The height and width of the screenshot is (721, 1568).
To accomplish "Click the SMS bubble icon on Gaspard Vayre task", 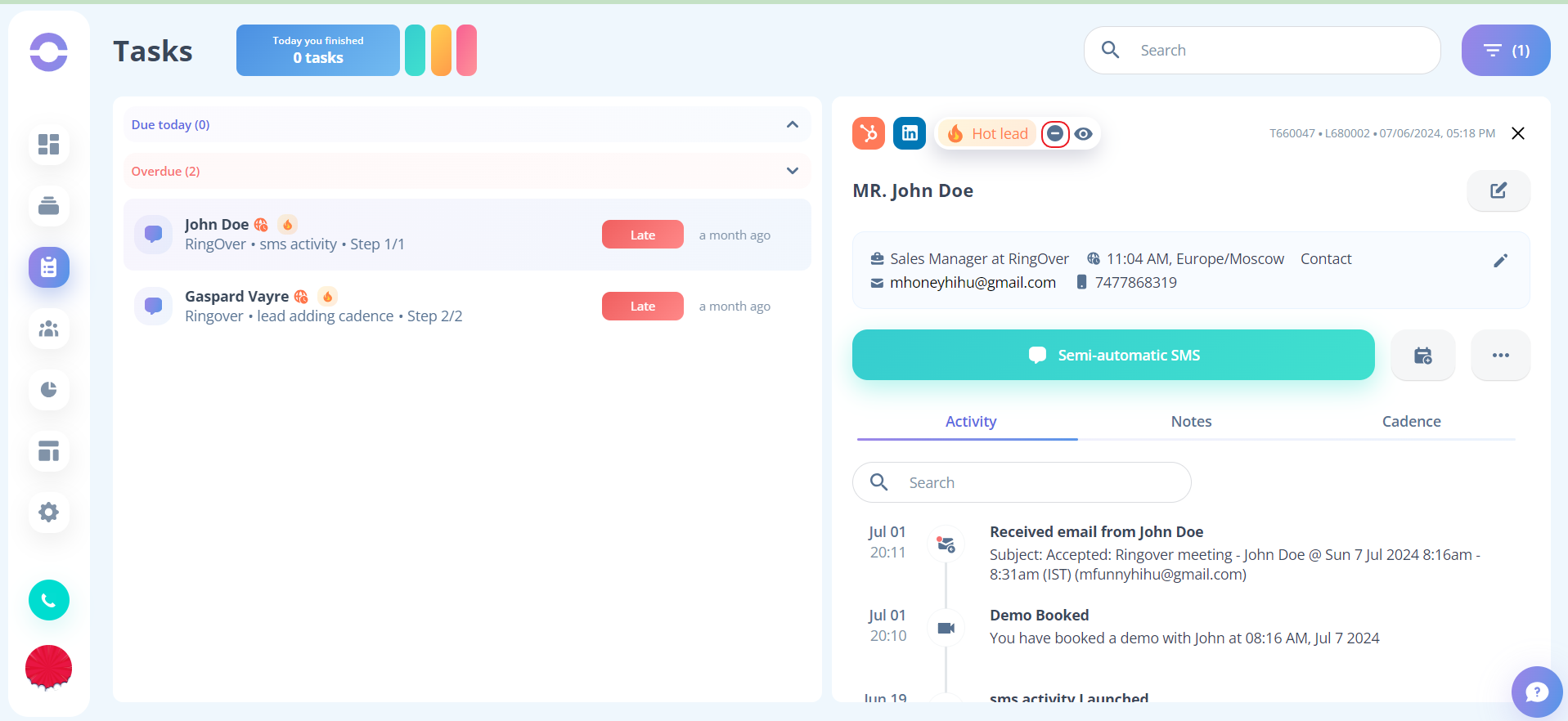I will point(154,306).
